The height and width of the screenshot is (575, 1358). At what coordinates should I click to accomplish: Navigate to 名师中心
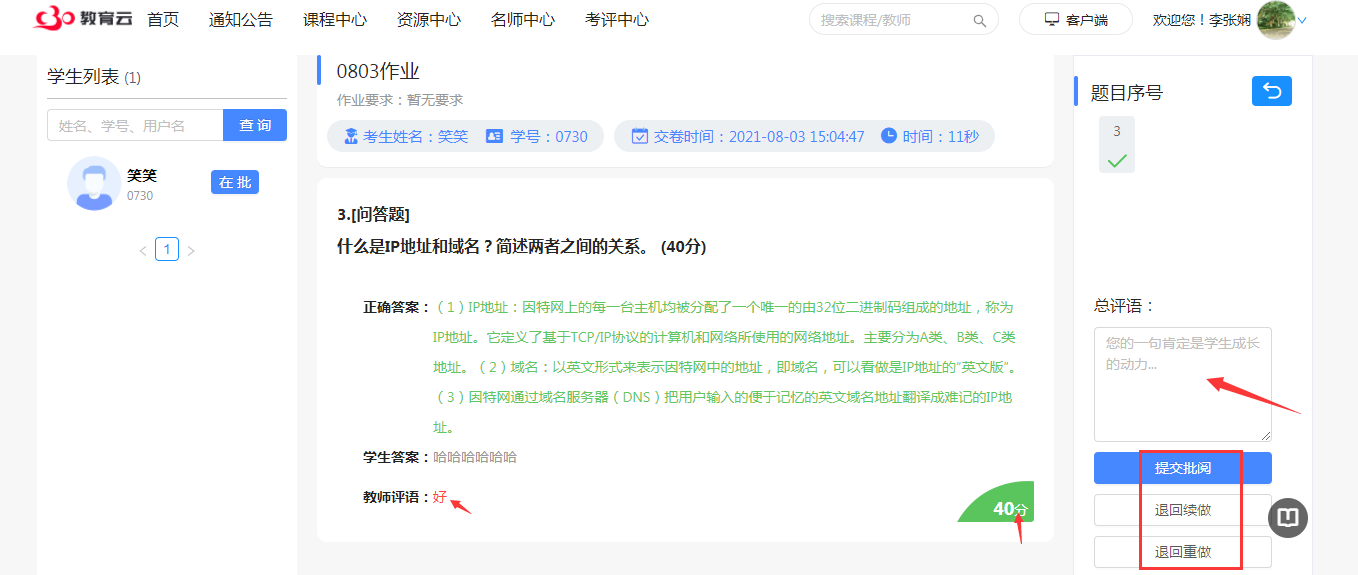click(523, 20)
